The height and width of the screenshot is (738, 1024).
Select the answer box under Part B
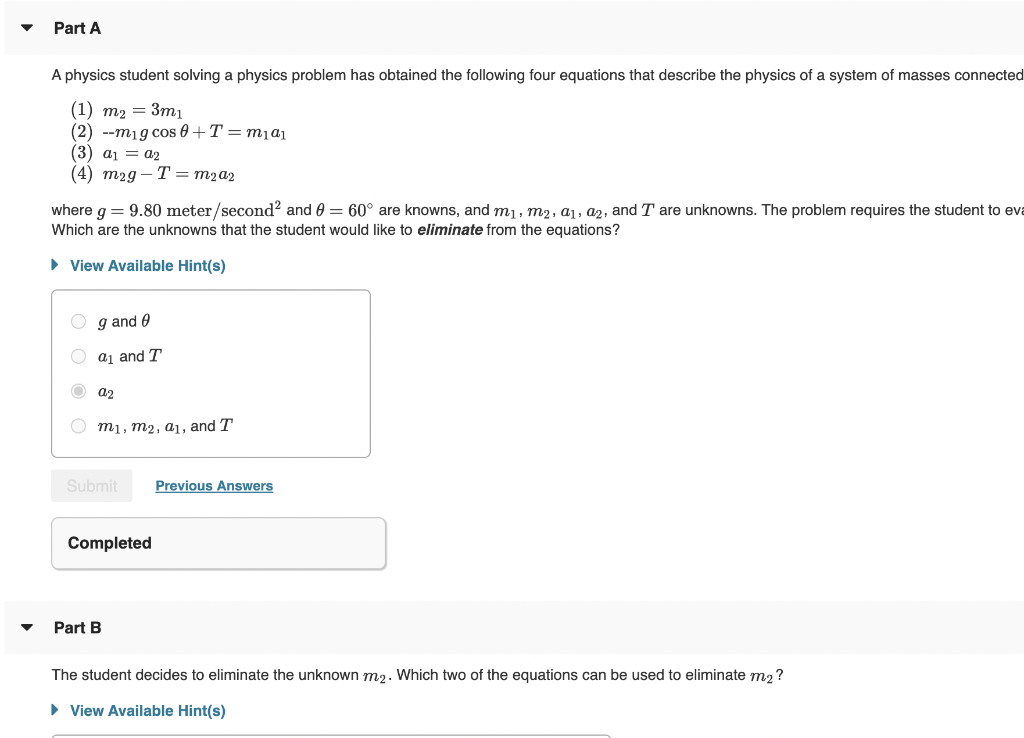[330, 736]
